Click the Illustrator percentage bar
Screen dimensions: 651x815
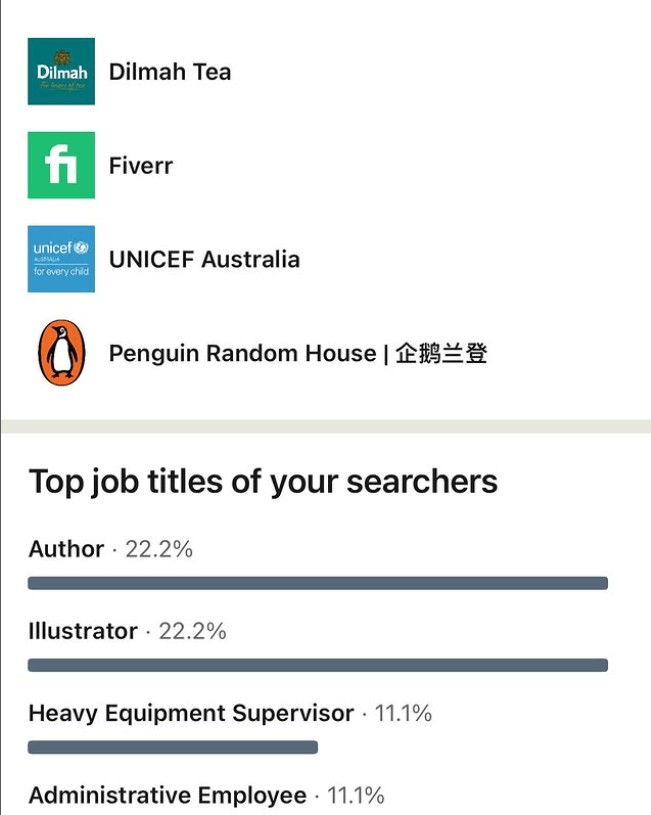point(317,665)
